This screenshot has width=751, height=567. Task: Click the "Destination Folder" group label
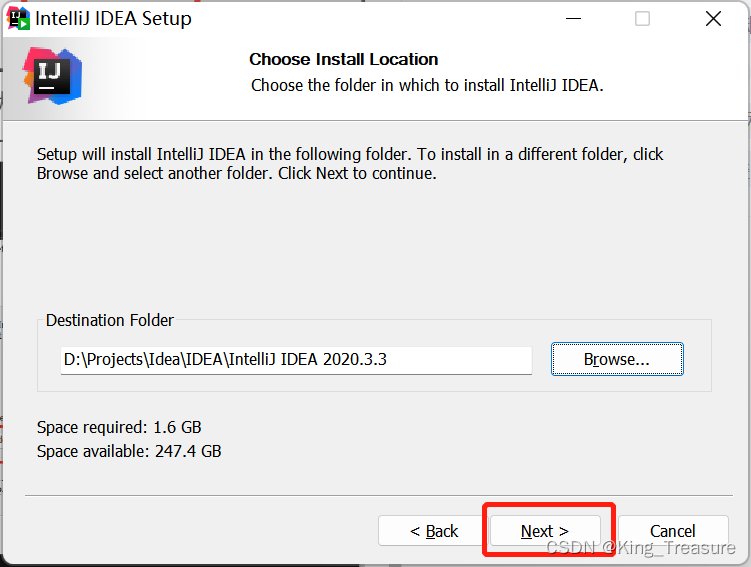click(x=110, y=320)
